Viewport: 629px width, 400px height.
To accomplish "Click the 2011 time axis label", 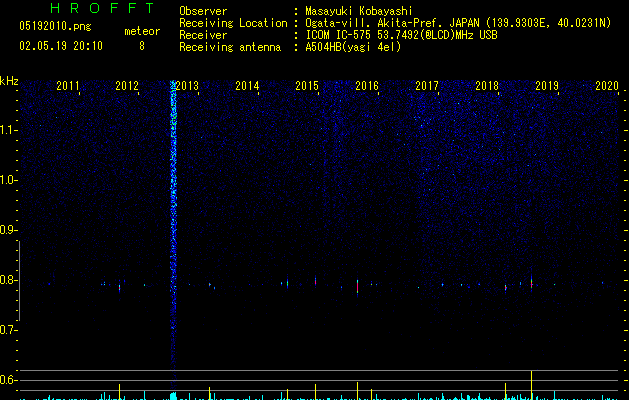I will (67, 86).
